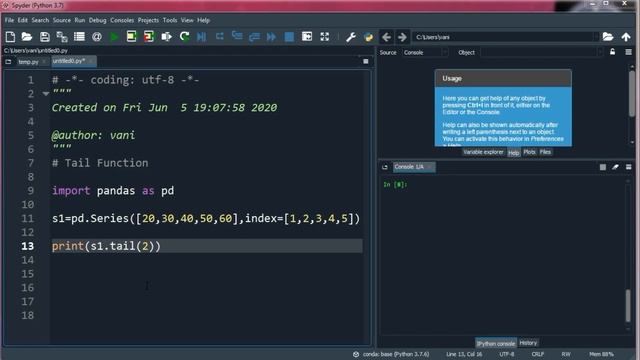Stop debugging with blue square

[x=289, y=37]
